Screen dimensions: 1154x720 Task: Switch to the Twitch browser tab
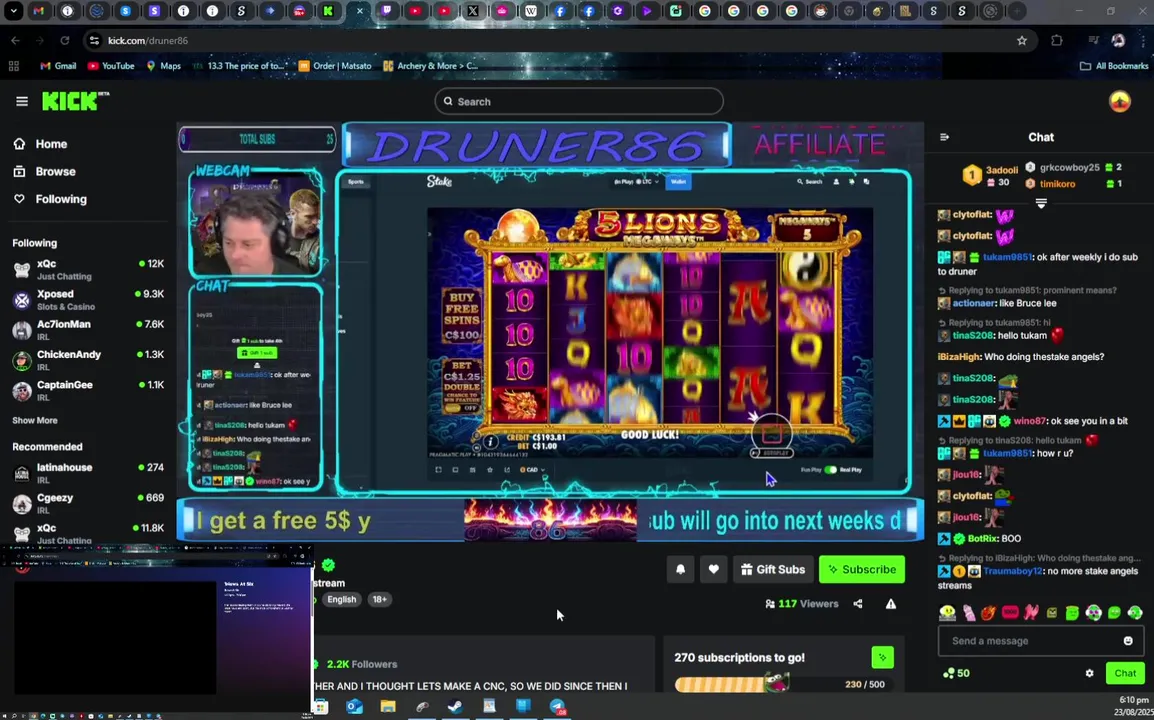coord(386,11)
